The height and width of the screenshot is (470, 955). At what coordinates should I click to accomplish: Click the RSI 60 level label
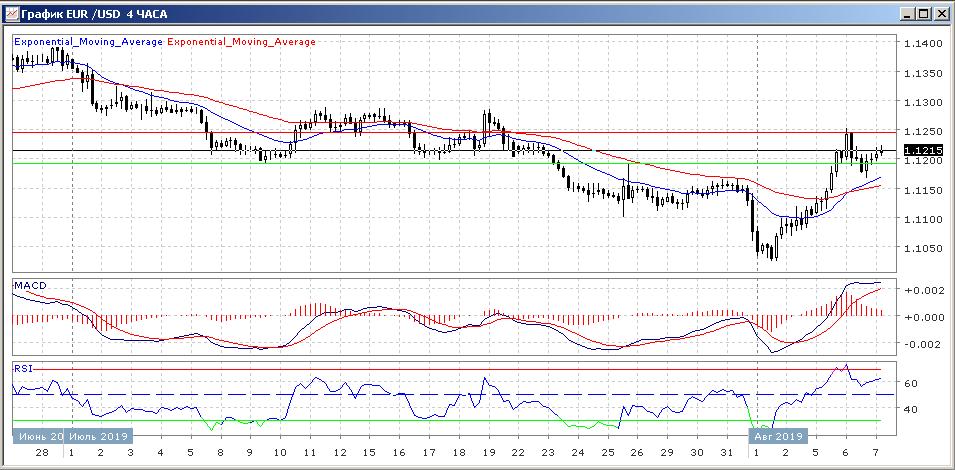click(911, 383)
